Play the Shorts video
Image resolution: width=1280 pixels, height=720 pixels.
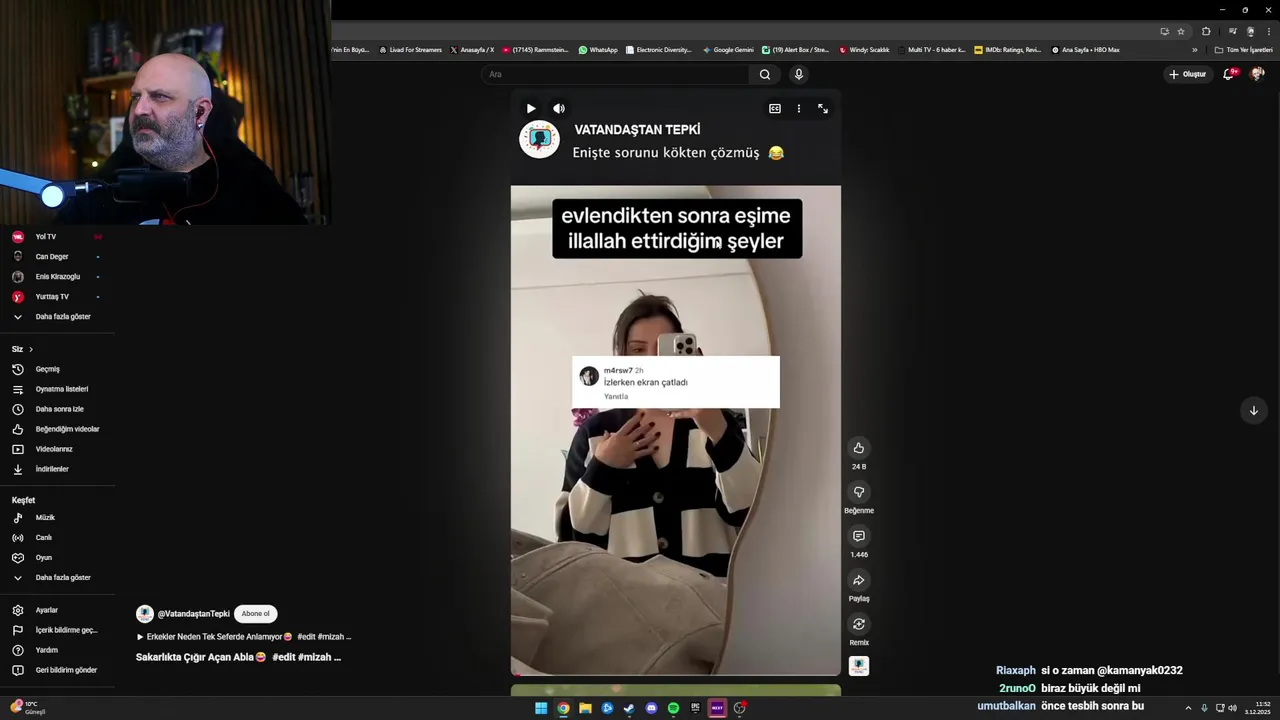(x=531, y=108)
